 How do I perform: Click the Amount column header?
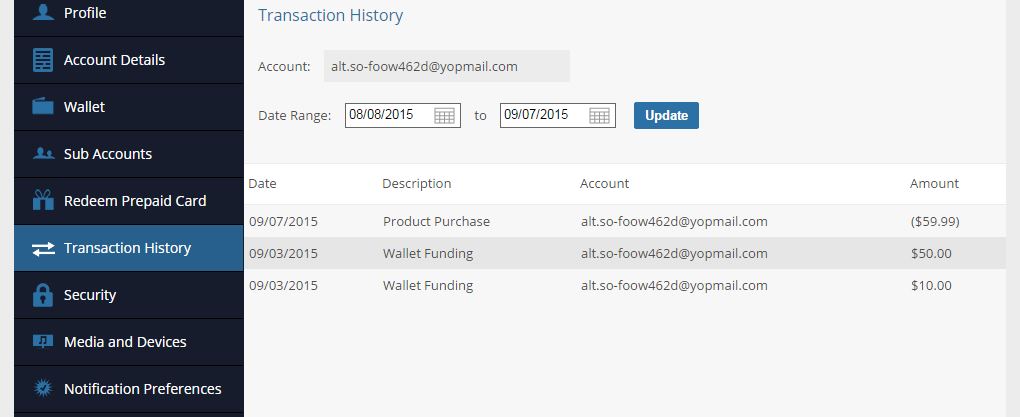point(934,183)
